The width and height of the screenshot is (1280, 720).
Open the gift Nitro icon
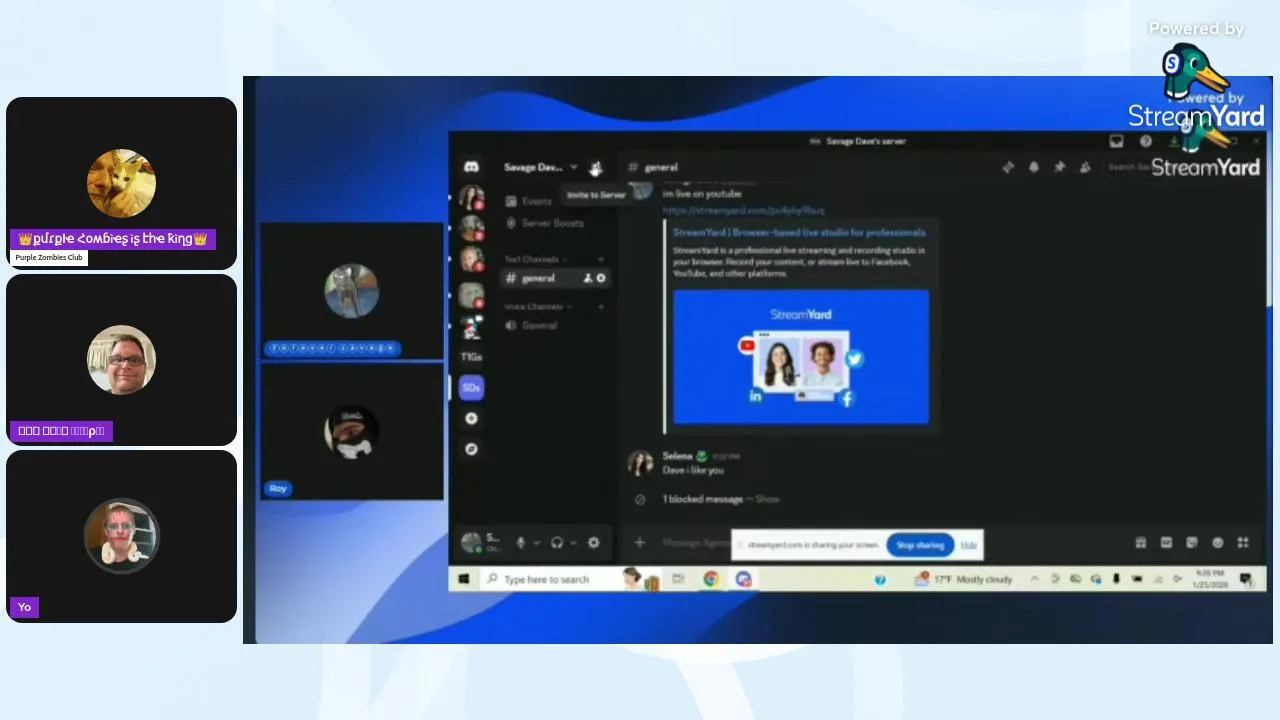click(x=1141, y=543)
